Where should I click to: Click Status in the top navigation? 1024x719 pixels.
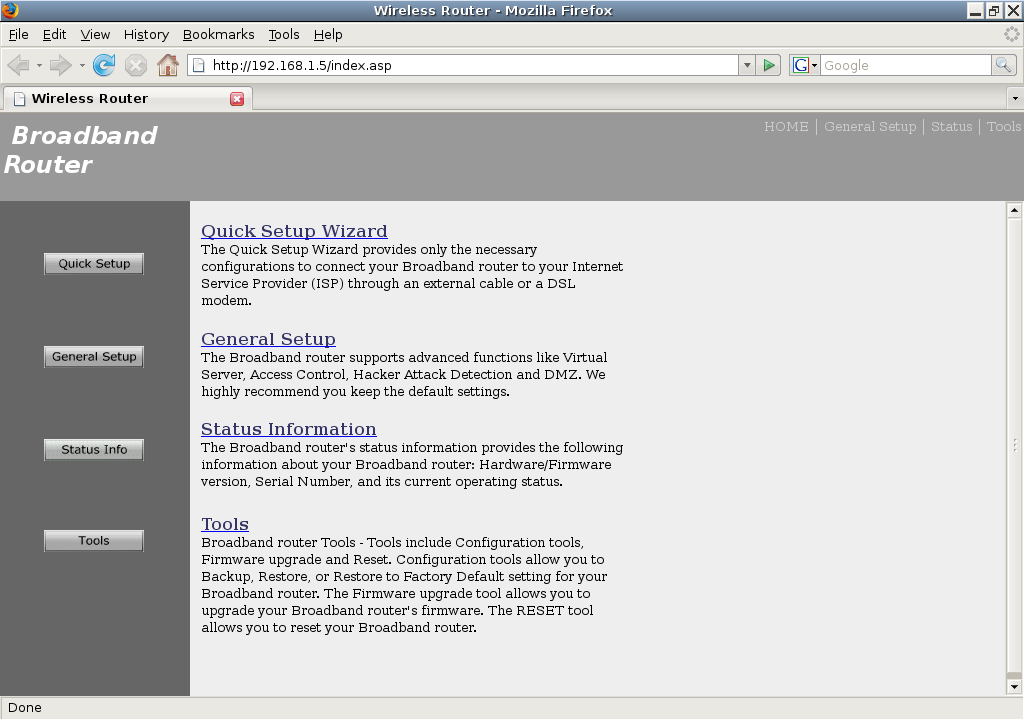point(952,127)
